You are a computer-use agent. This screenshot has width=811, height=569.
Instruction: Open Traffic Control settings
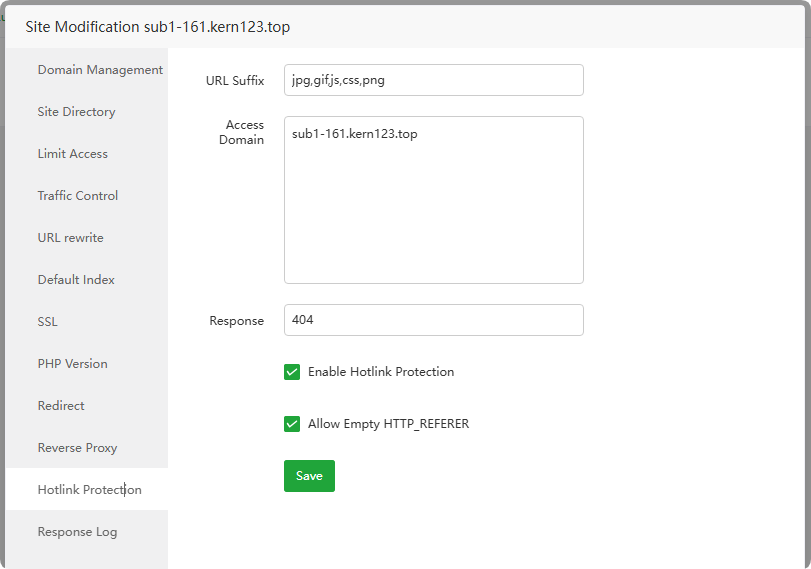coord(78,196)
